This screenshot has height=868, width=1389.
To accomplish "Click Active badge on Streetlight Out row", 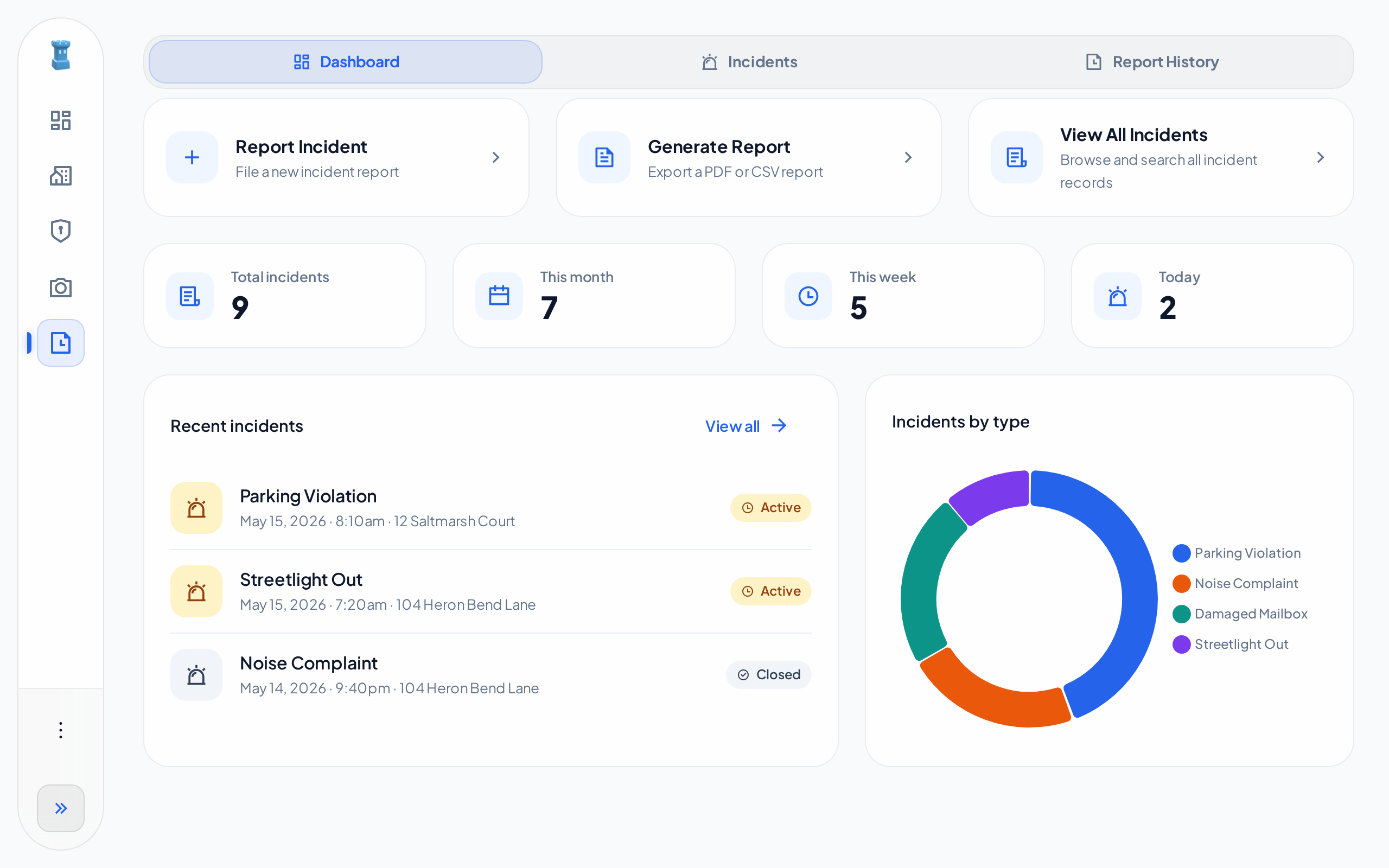I will tap(770, 591).
